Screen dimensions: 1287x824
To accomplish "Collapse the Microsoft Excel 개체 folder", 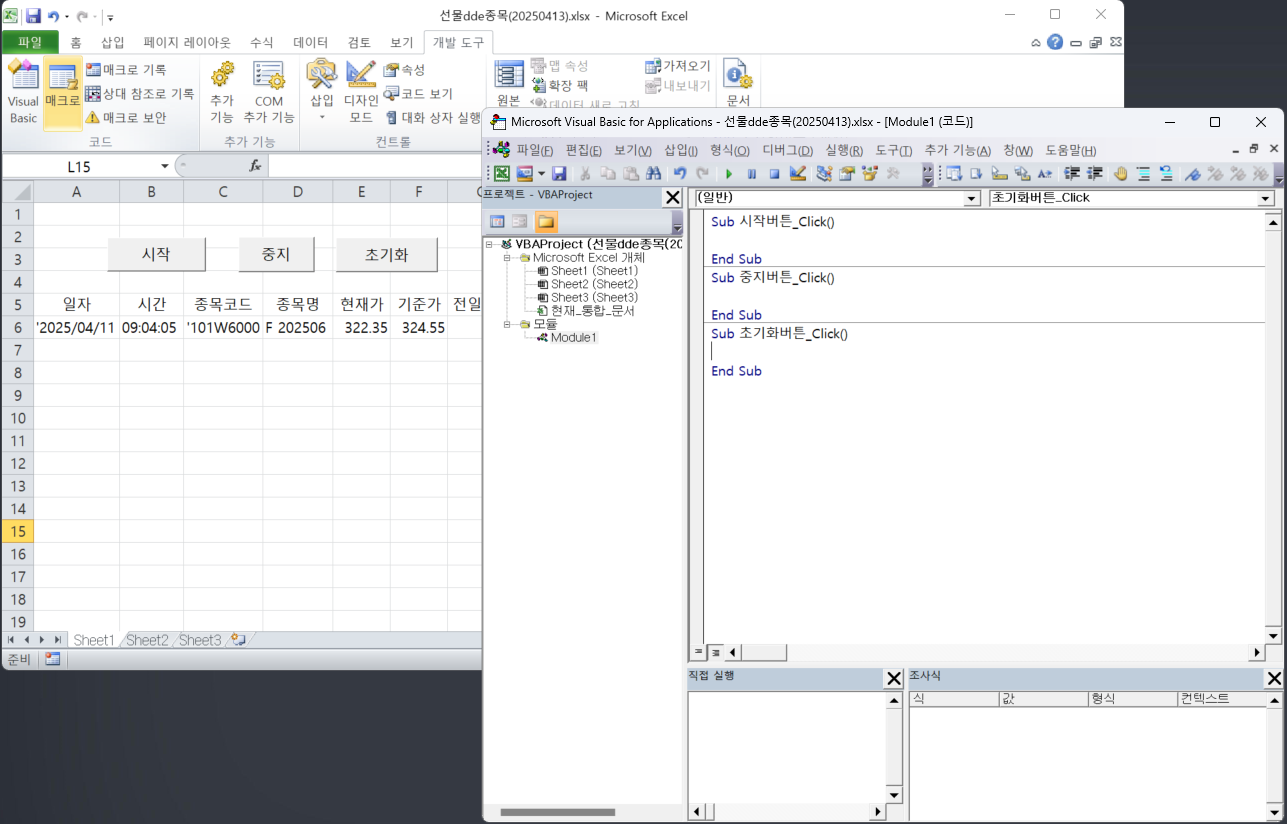I will (509, 258).
